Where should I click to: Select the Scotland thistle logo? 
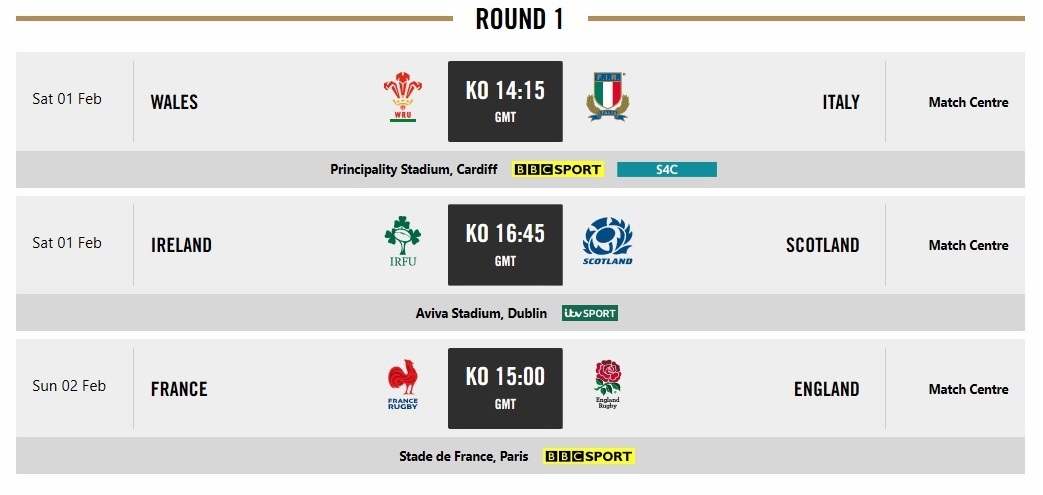coord(607,241)
